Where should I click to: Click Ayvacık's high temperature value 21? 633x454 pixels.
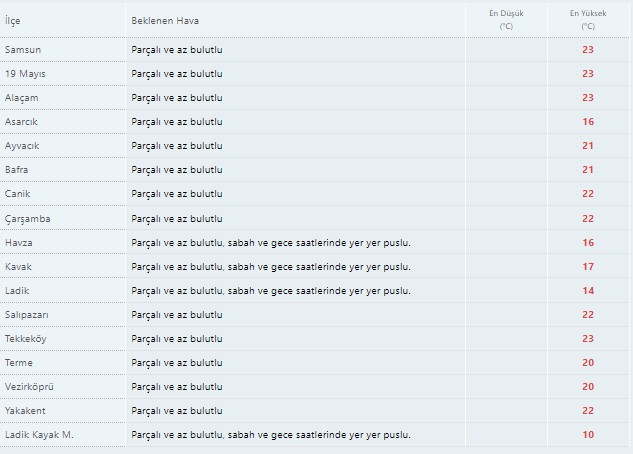(x=588, y=146)
